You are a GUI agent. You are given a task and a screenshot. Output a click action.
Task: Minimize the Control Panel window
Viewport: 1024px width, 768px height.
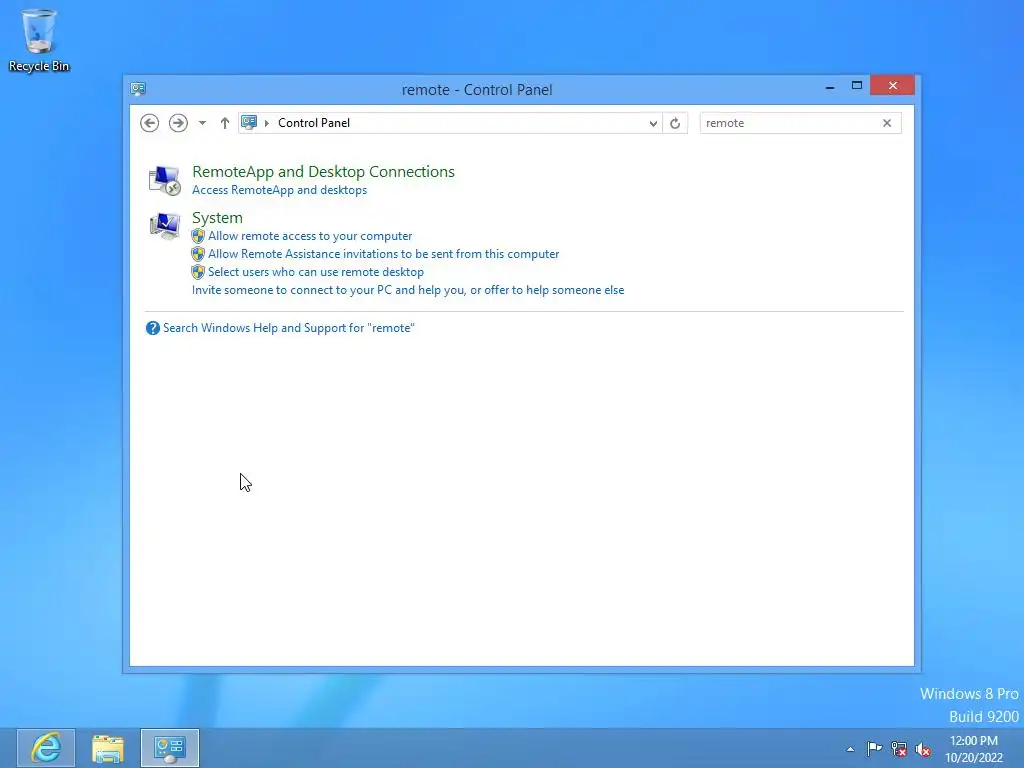click(x=830, y=86)
